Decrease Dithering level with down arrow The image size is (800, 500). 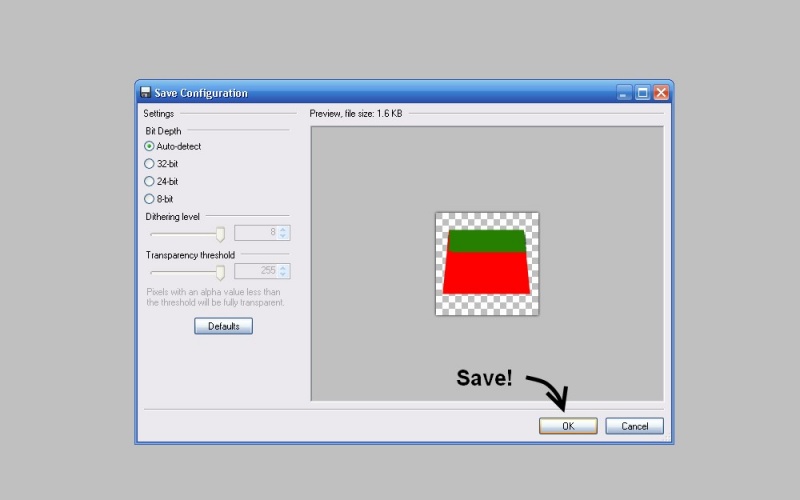tap(283, 237)
